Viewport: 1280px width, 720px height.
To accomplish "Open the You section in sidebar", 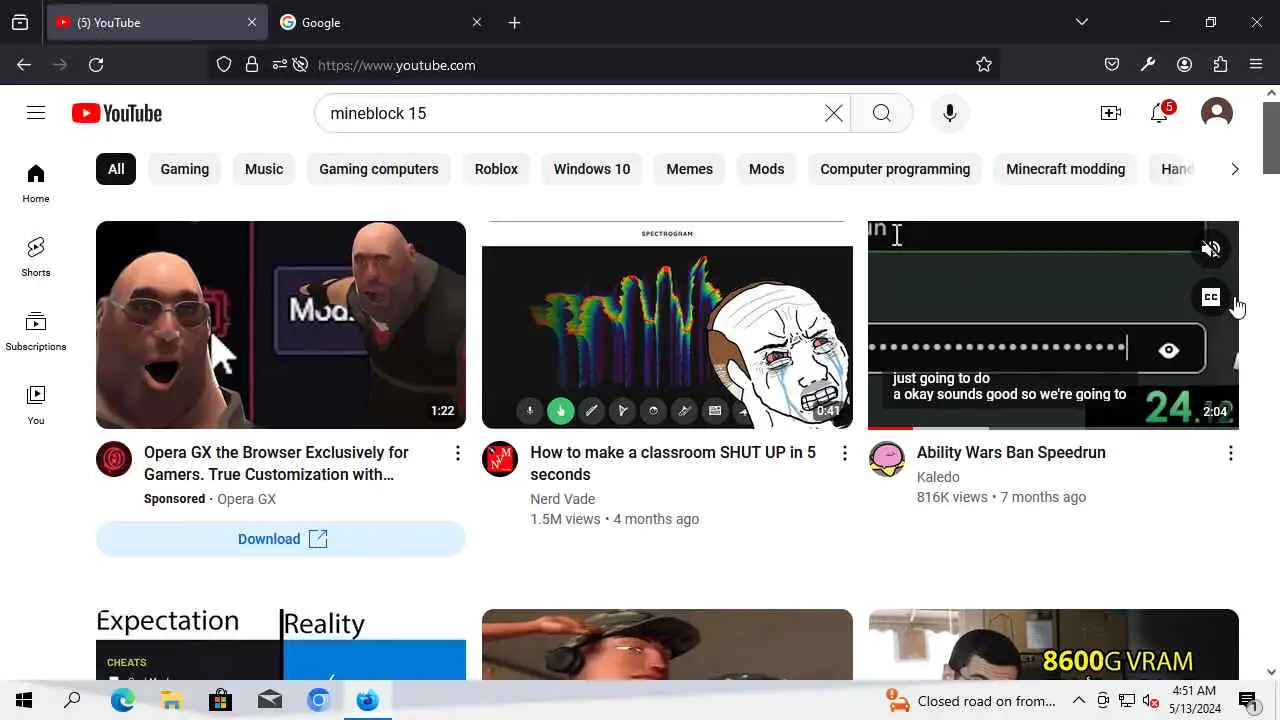I will coord(36,405).
